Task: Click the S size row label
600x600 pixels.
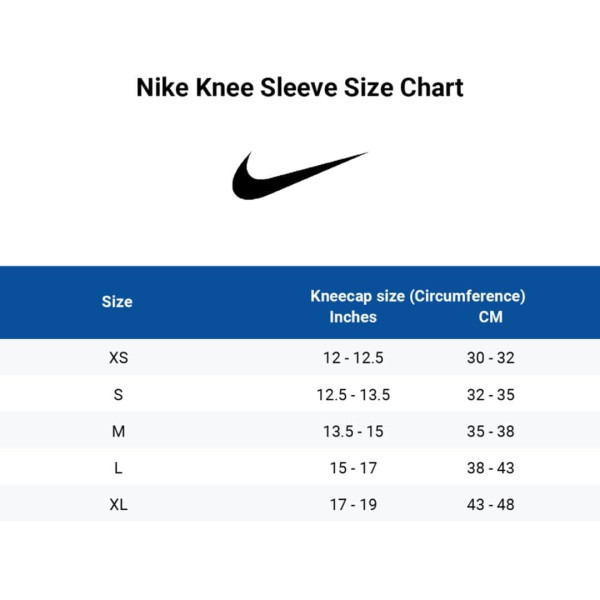Action: 118,395
